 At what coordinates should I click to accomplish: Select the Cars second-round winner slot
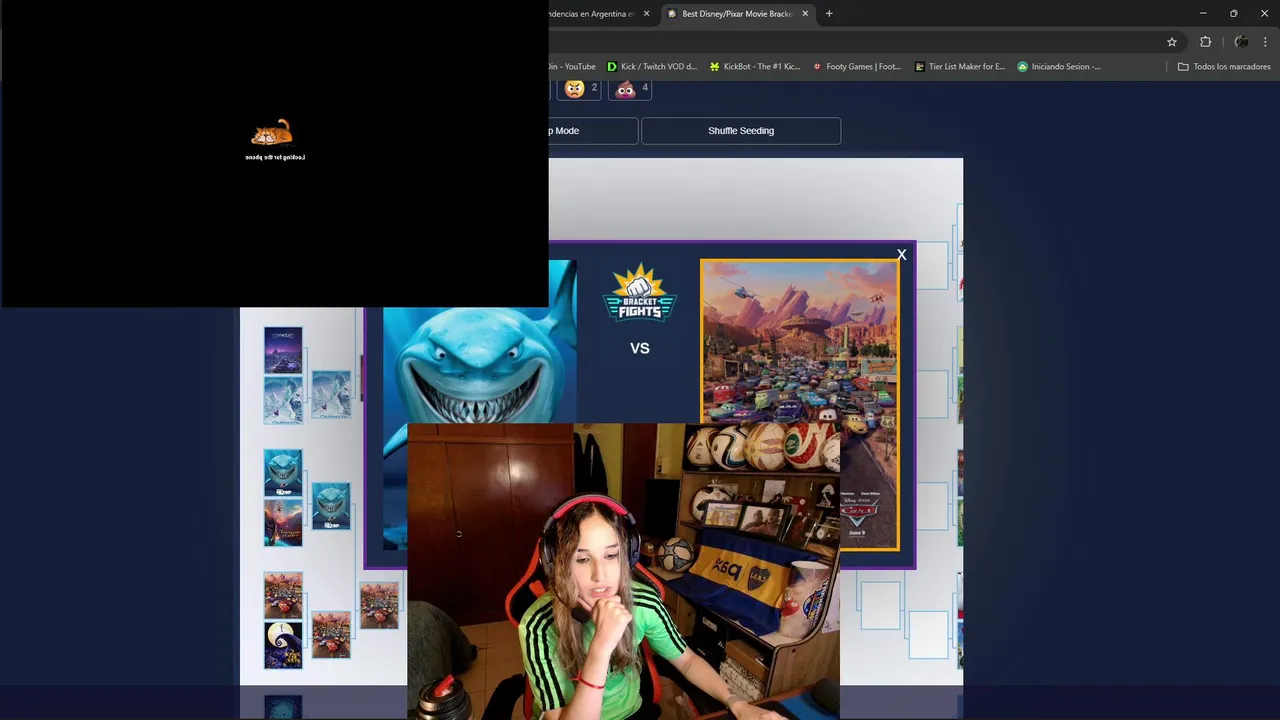pyautogui.click(x=331, y=634)
